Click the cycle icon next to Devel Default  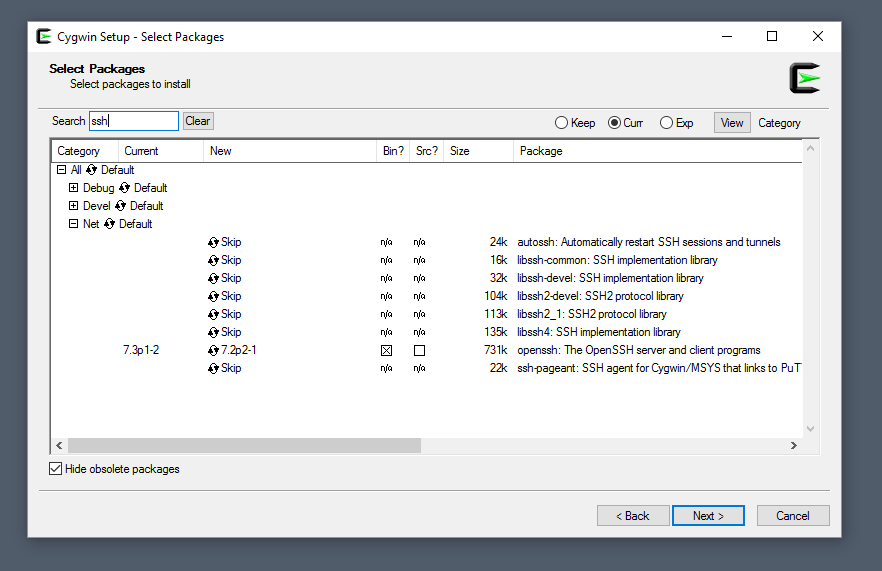tap(120, 206)
